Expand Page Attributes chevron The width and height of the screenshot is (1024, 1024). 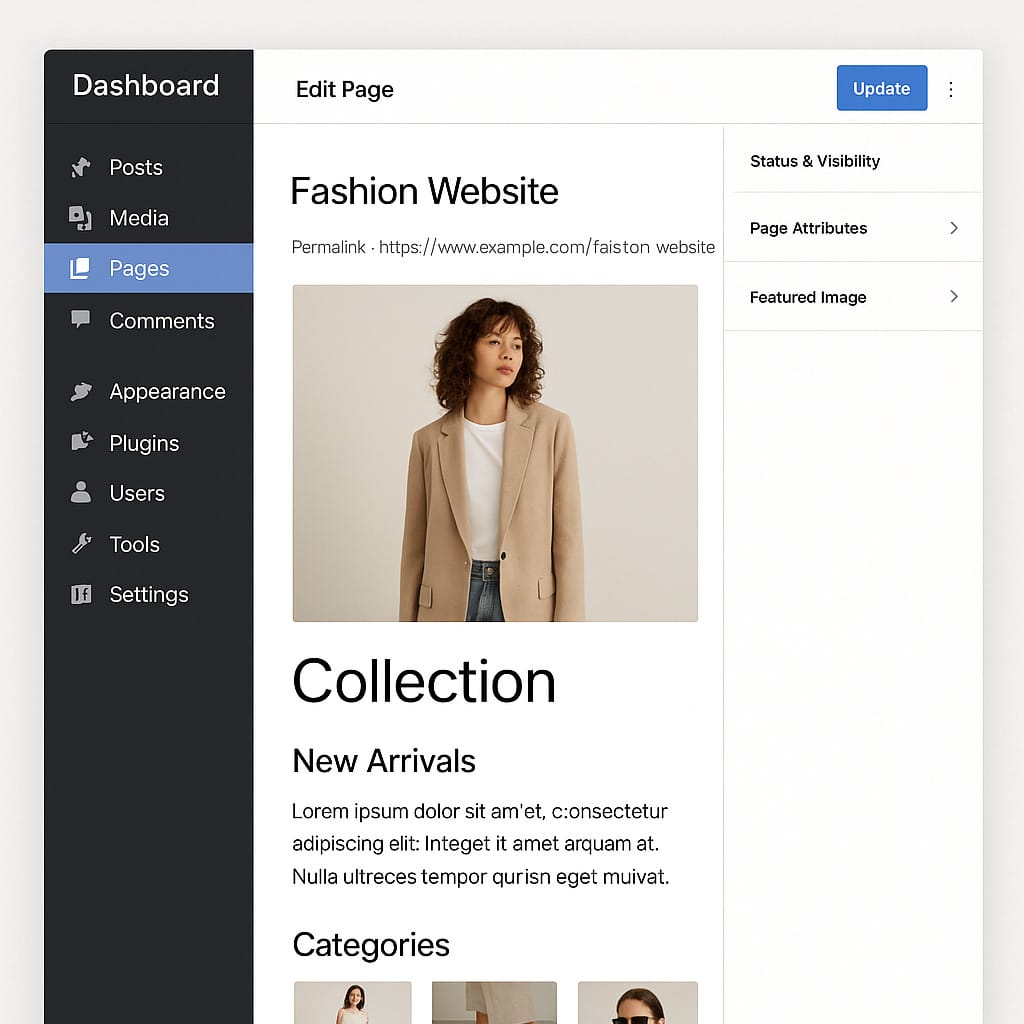click(954, 228)
